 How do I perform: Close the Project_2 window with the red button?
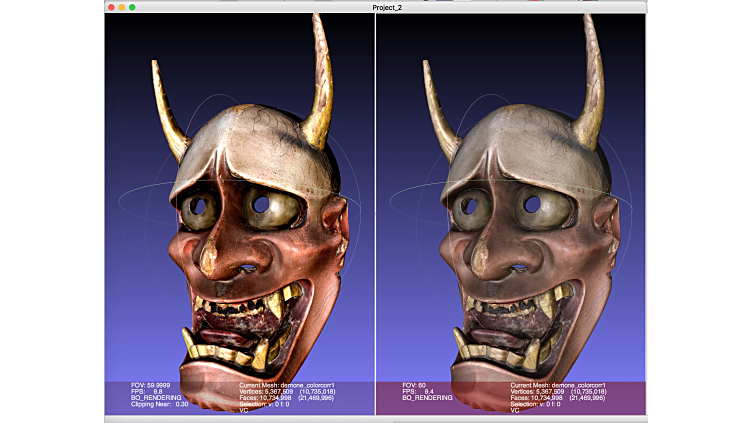click(110, 7)
